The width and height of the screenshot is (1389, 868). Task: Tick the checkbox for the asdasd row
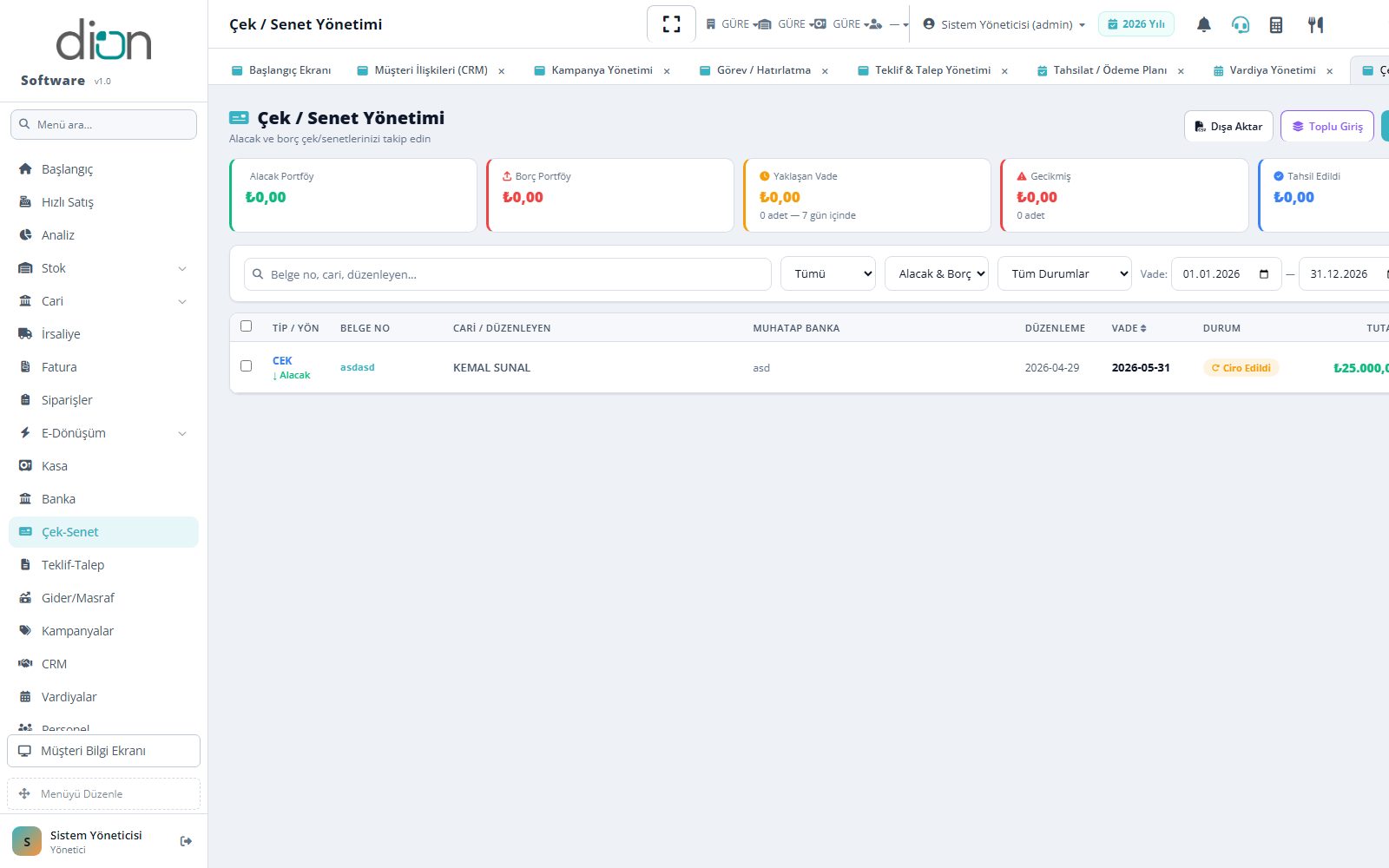[x=247, y=366]
